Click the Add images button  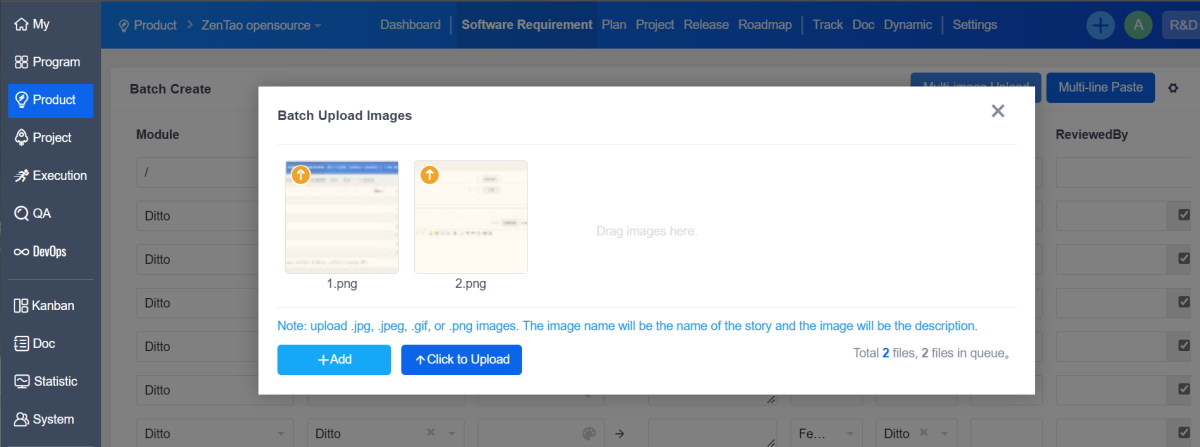(334, 360)
